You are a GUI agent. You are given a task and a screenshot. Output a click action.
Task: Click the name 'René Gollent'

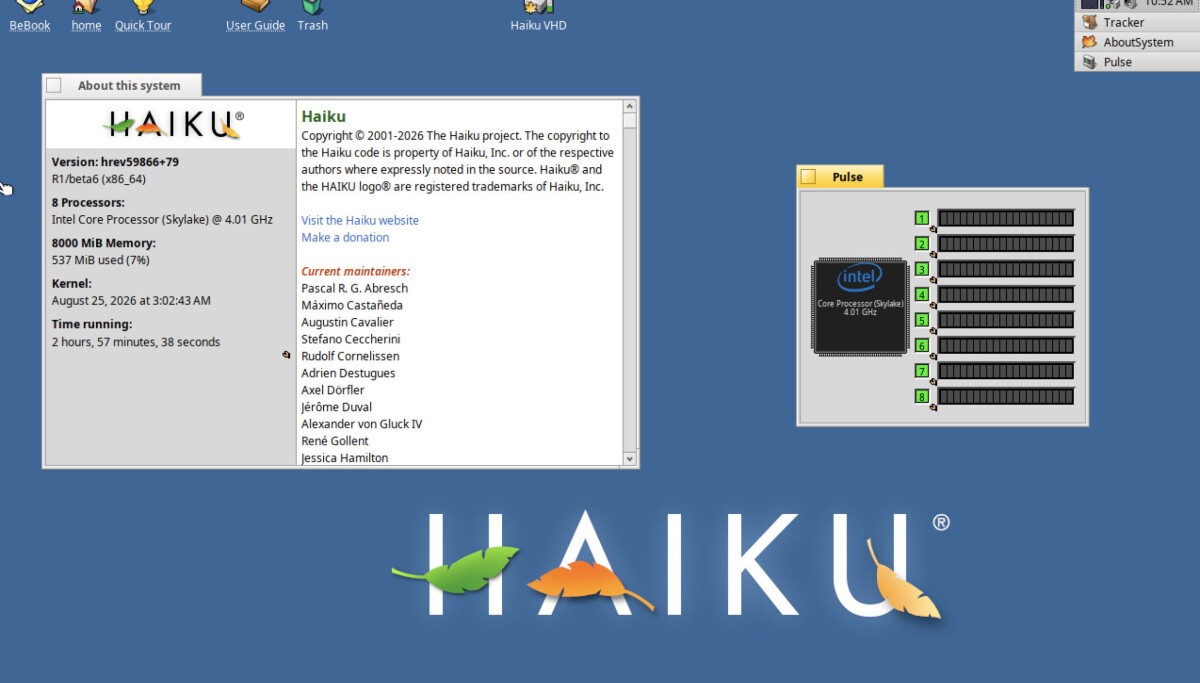(x=335, y=441)
